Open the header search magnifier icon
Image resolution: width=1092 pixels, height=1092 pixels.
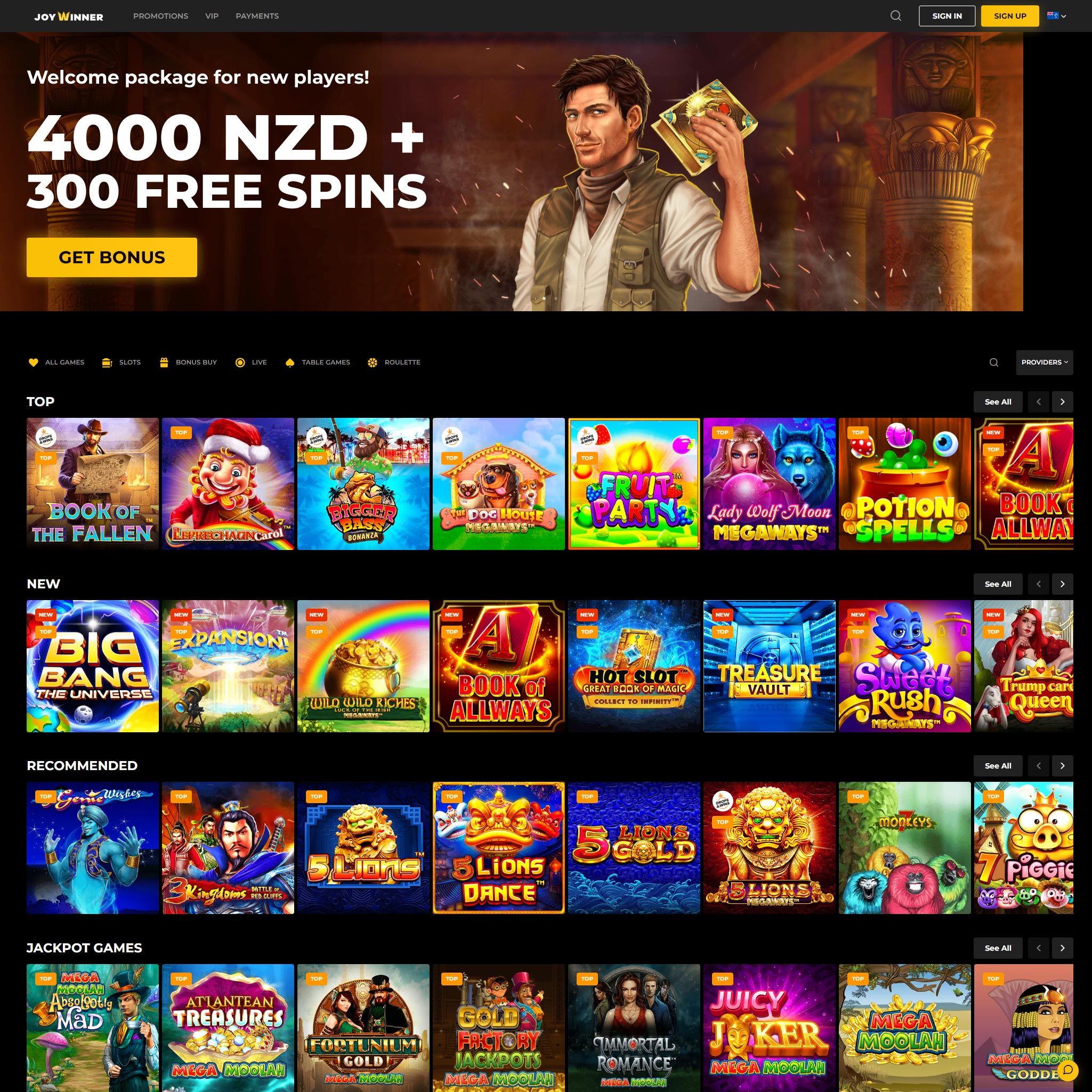895,16
